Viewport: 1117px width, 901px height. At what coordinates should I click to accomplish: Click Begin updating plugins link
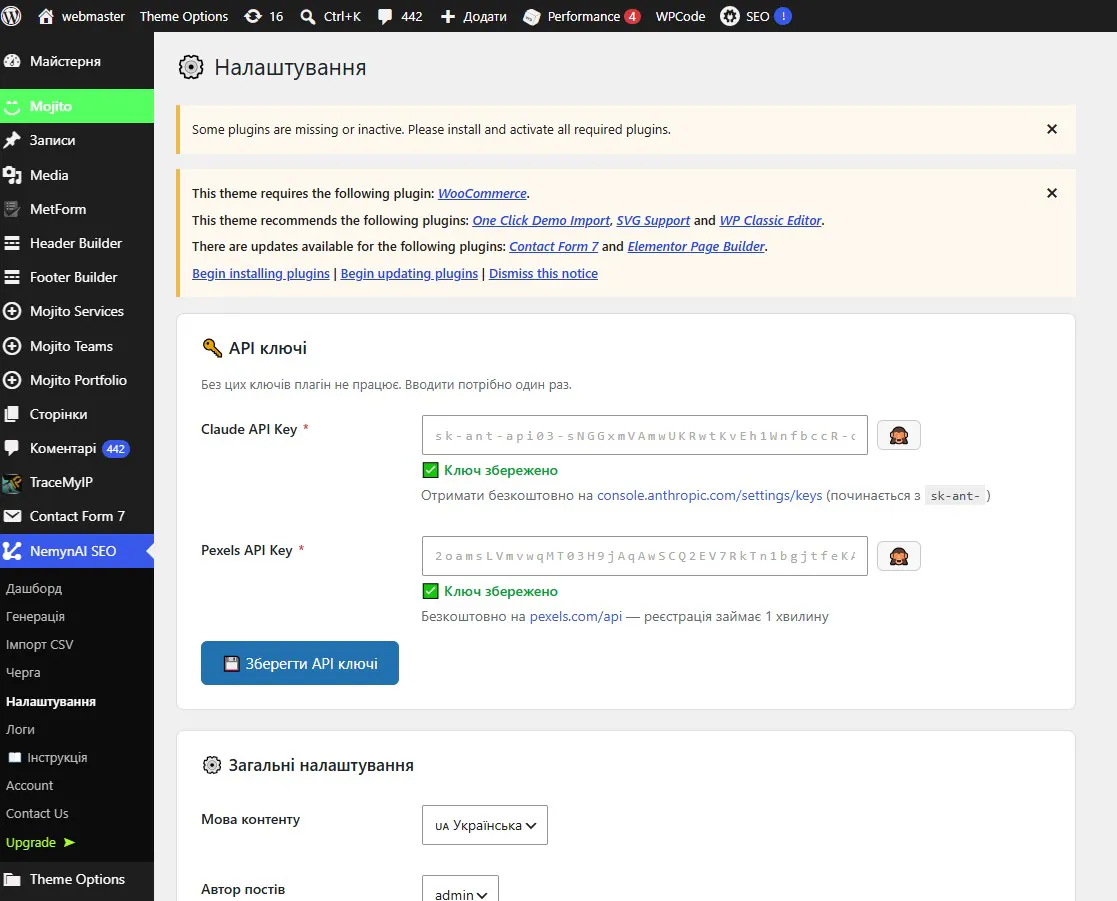(409, 273)
